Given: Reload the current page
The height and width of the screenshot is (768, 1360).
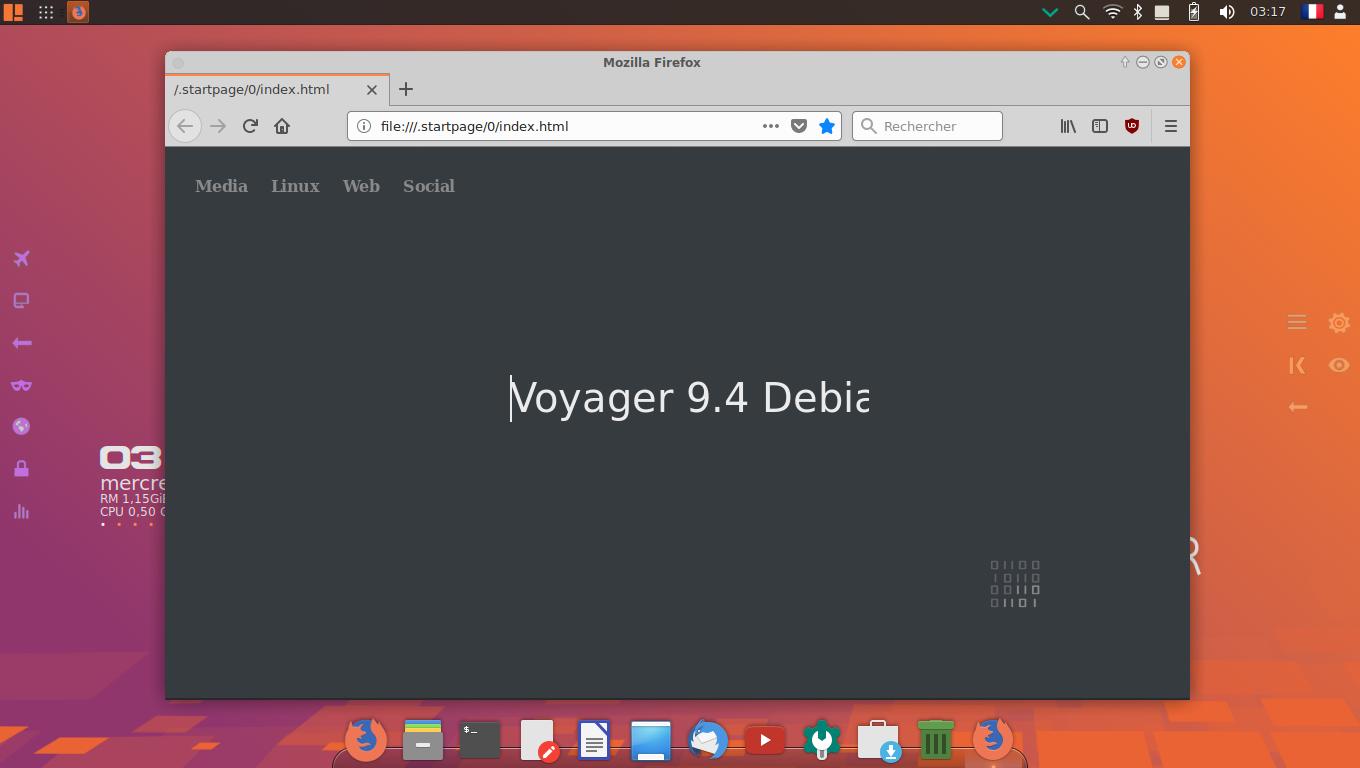Looking at the screenshot, I should pos(250,126).
